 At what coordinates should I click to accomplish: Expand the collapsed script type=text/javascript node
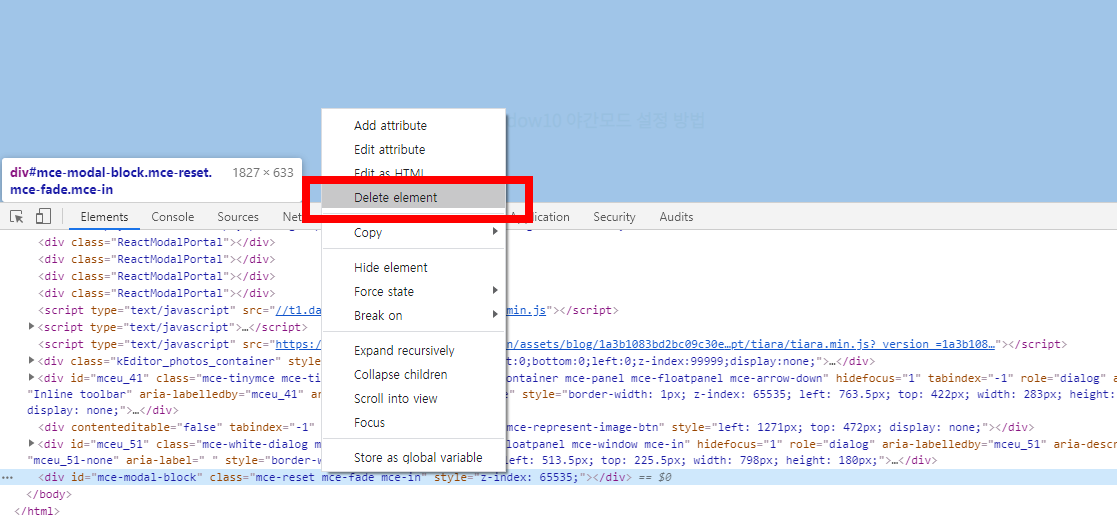coord(31,327)
